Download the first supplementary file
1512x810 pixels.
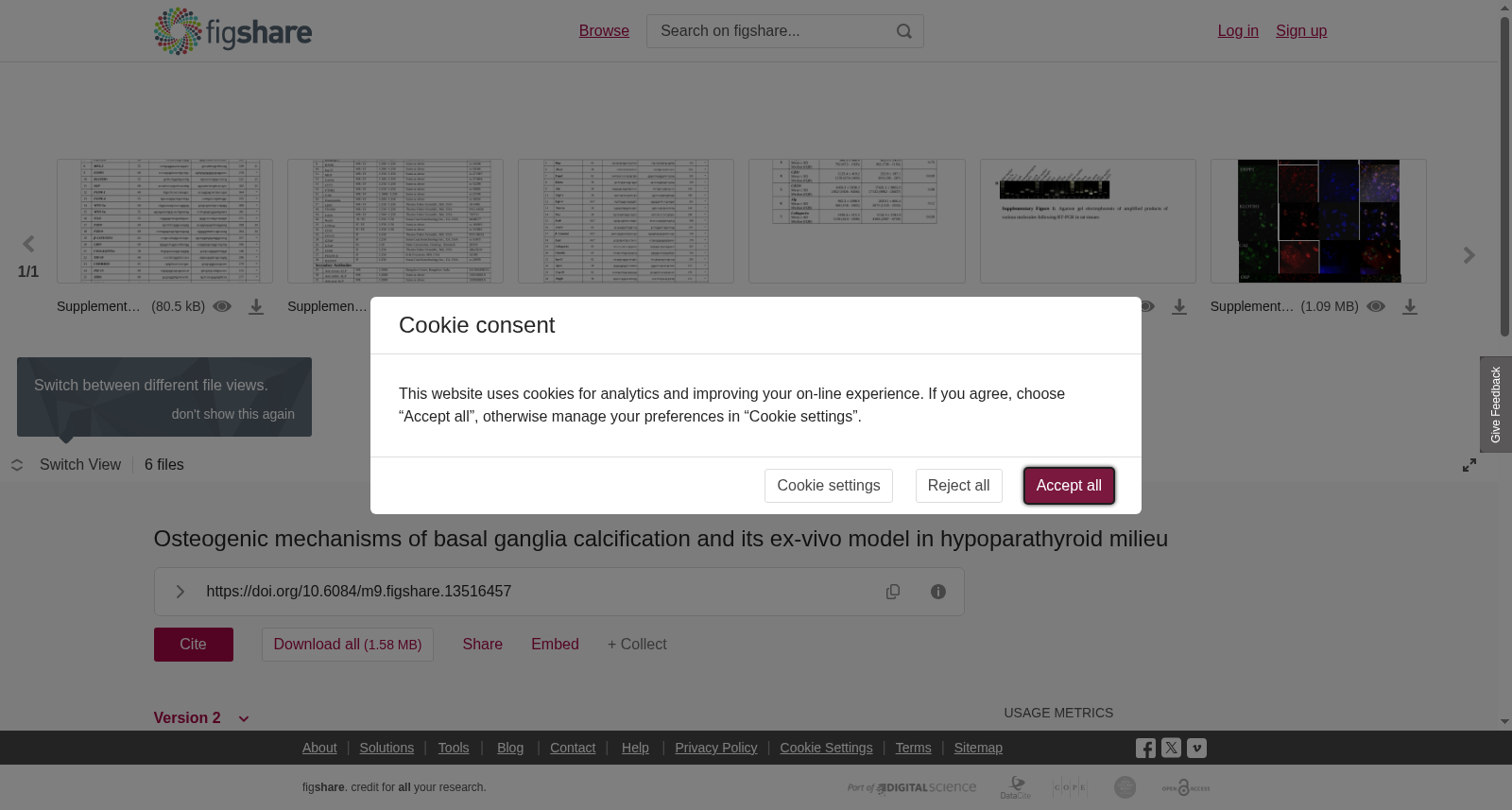[256, 307]
